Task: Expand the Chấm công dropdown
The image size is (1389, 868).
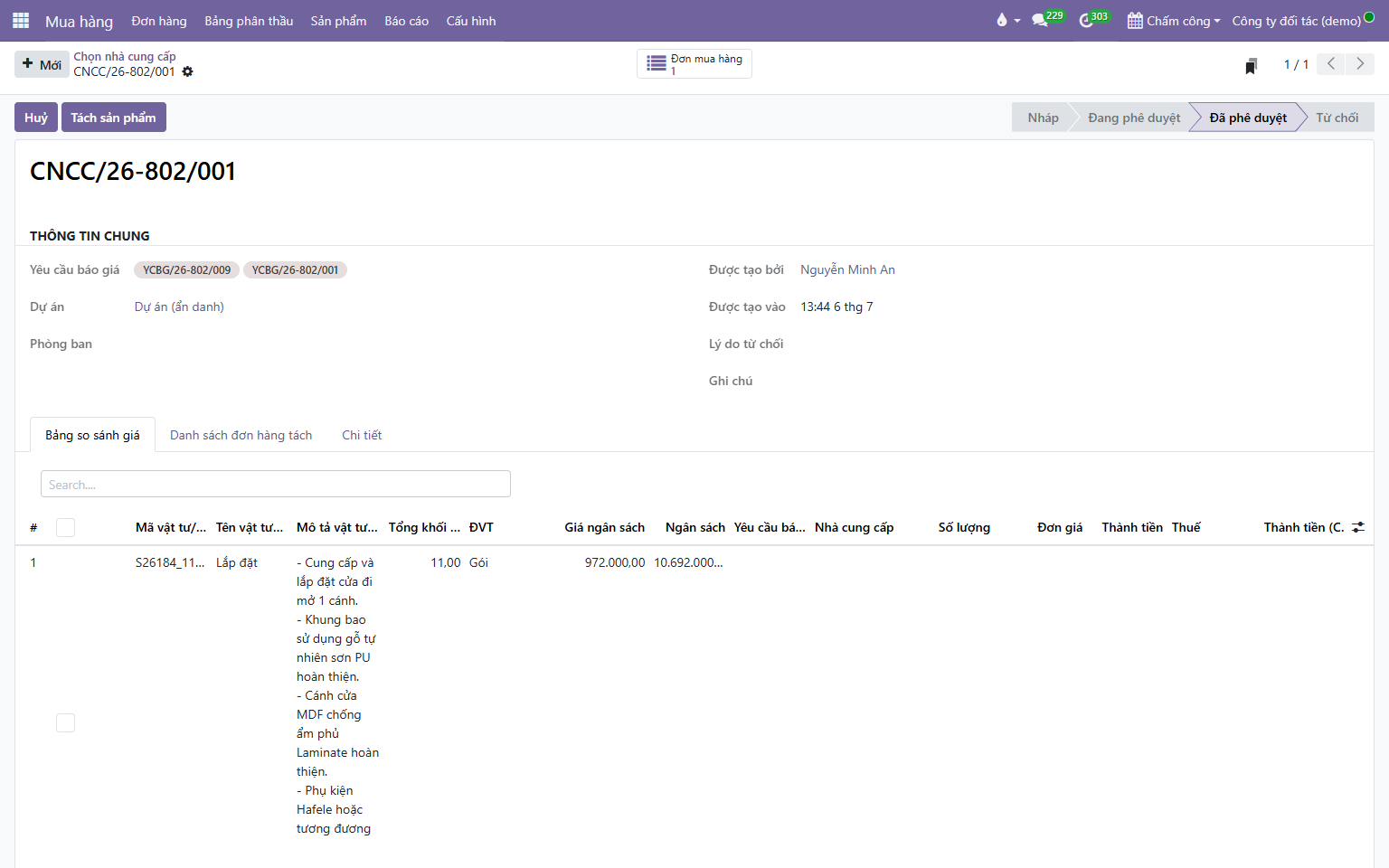Action: point(1174,20)
